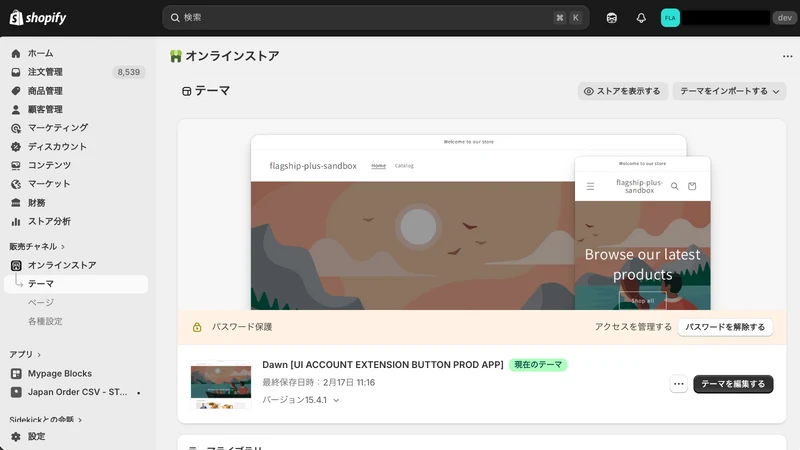
Task: Click the アクセスを管理する link
Action: tap(633, 327)
